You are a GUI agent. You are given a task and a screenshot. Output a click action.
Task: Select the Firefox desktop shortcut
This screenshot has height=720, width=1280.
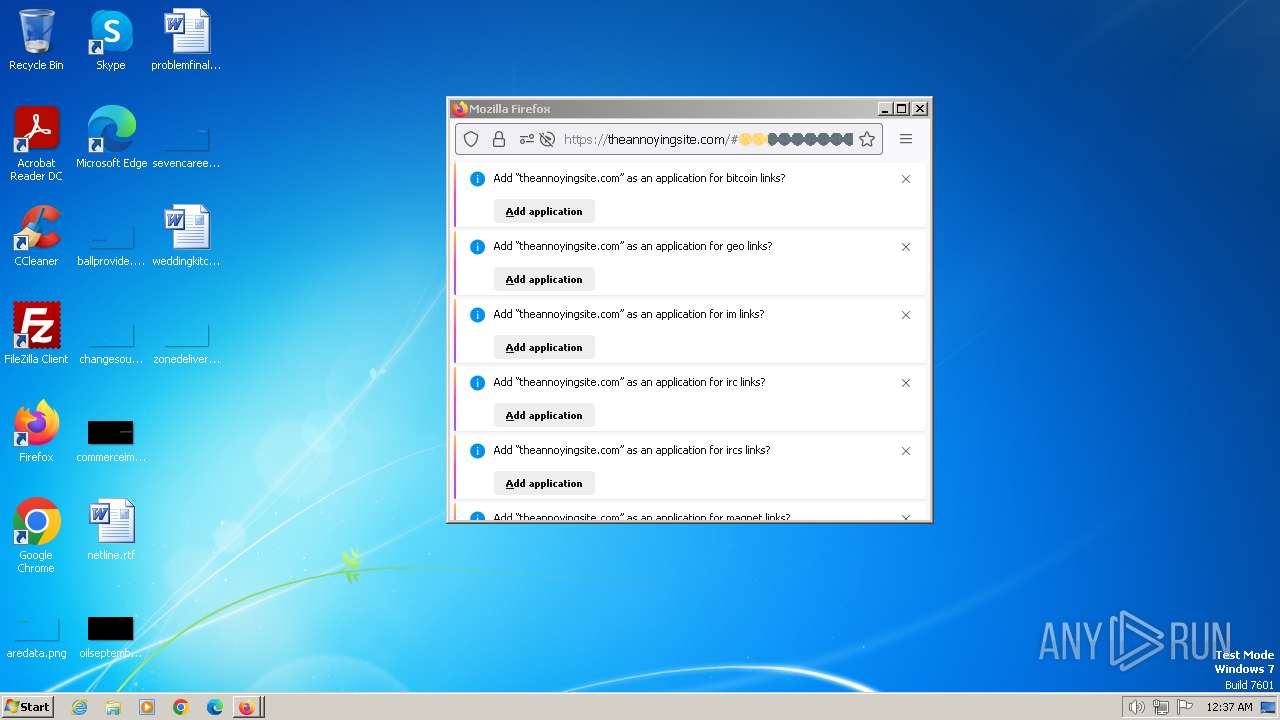(36, 432)
